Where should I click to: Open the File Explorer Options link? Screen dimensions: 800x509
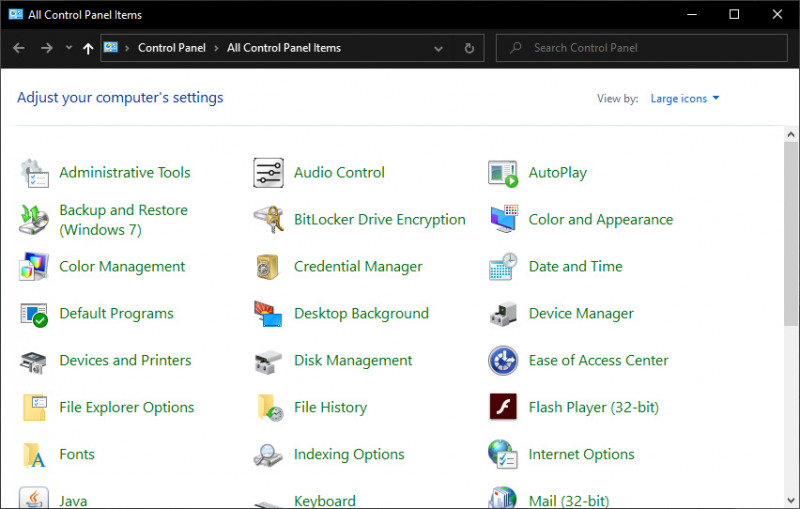click(127, 408)
